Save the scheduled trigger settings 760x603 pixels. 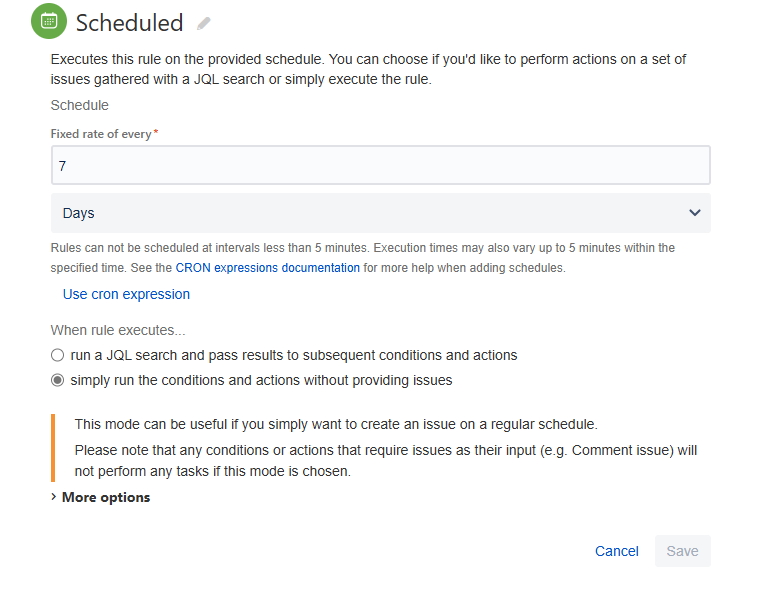tap(682, 551)
